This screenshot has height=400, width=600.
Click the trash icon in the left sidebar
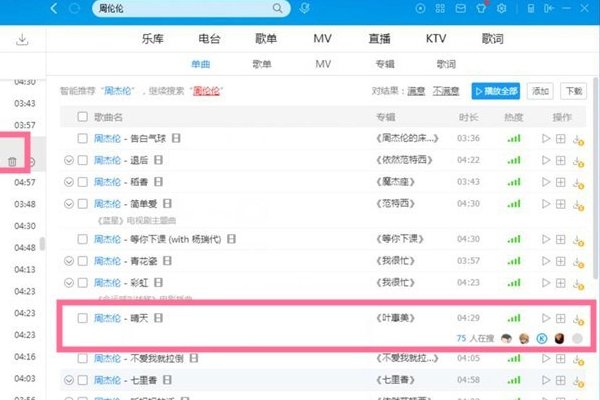tap(12, 162)
